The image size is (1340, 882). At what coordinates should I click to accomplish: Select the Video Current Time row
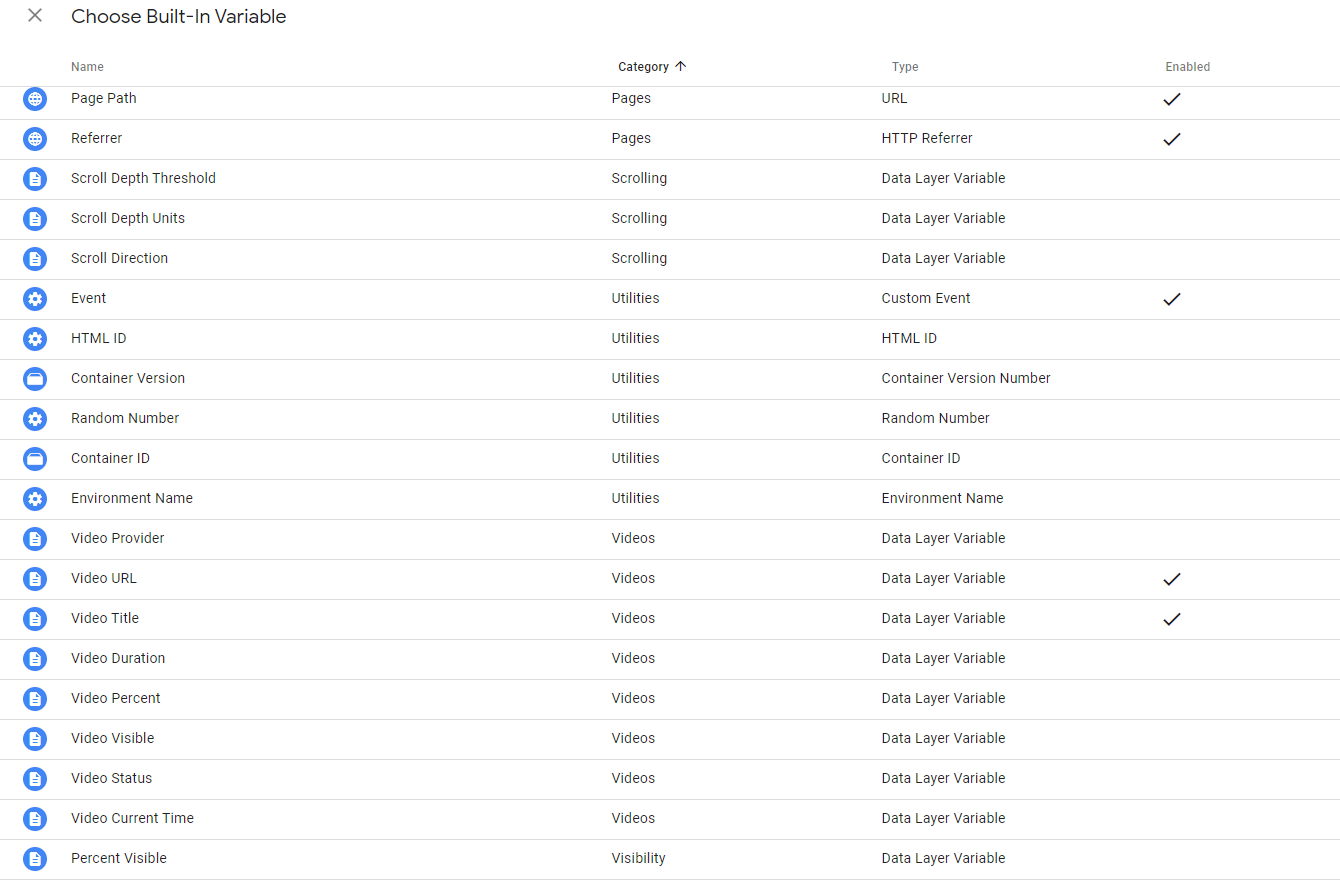[132, 818]
